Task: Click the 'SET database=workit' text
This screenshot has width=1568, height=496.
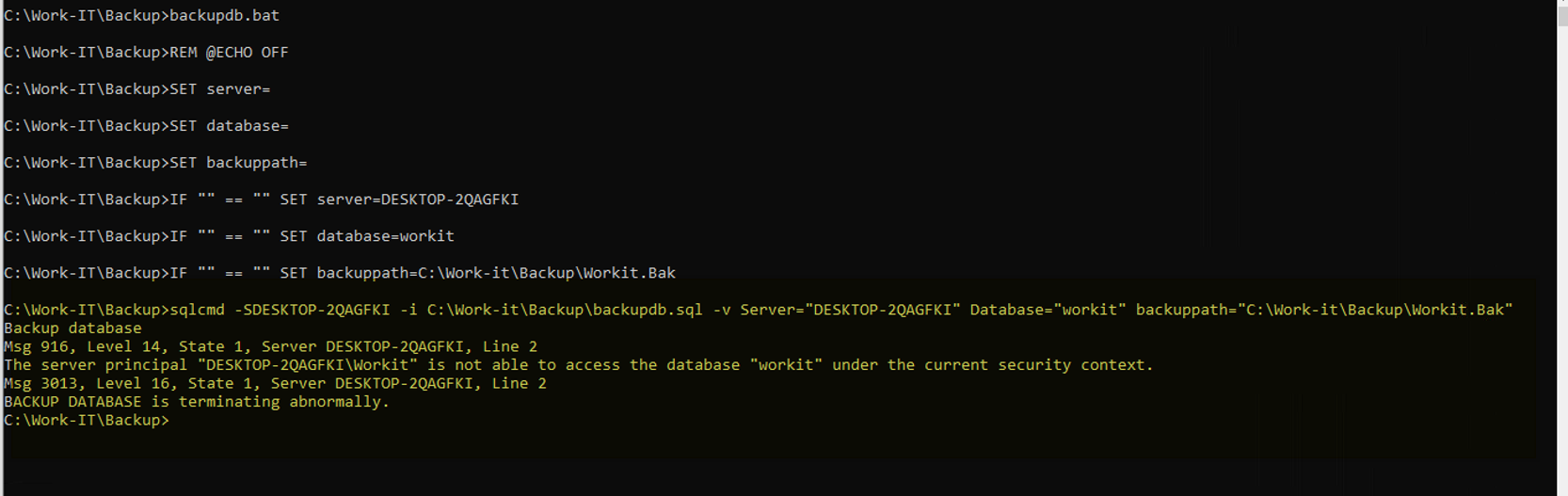Action: [367, 236]
